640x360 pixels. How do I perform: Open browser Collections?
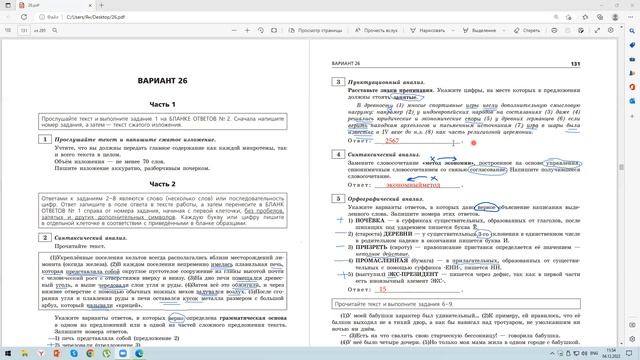click(x=600, y=17)
